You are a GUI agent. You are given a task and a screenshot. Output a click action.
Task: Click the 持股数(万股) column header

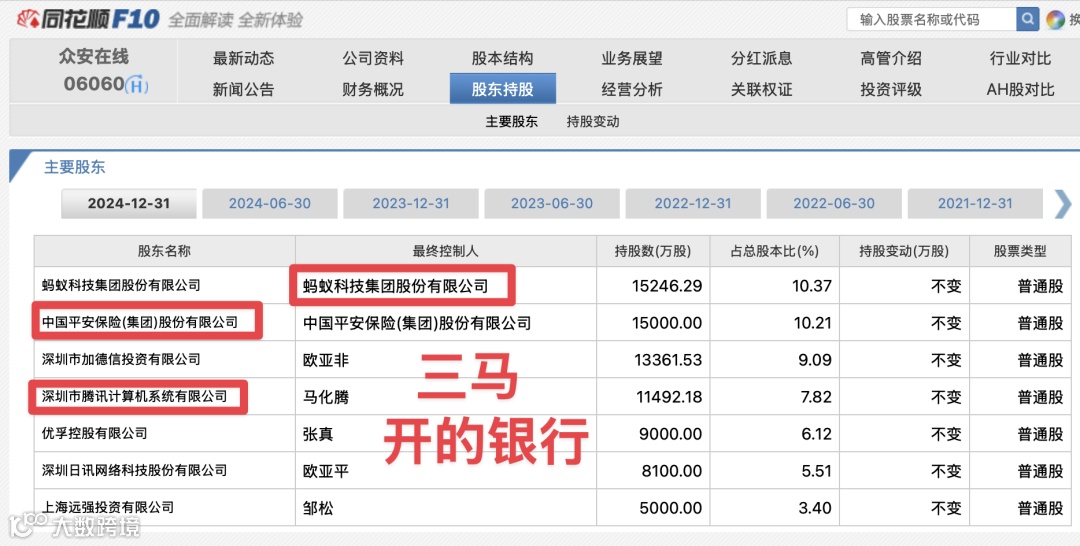(653, 251)
